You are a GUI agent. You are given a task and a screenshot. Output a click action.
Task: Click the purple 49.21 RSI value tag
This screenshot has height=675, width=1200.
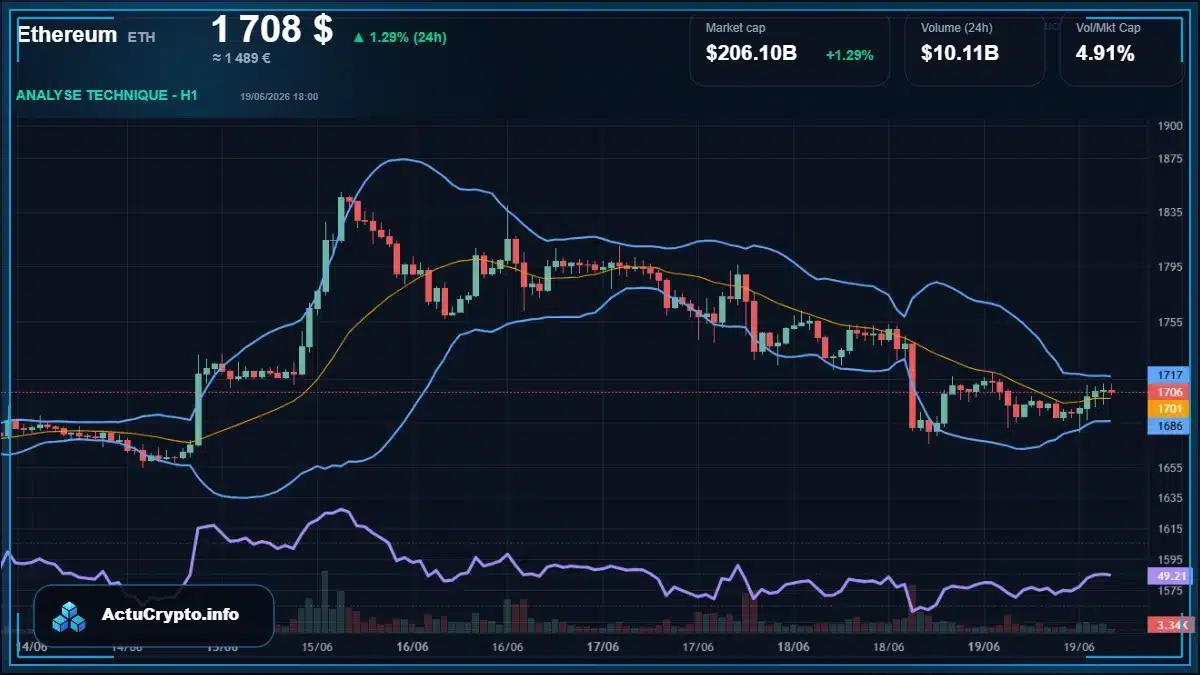tap(1170, 576)
